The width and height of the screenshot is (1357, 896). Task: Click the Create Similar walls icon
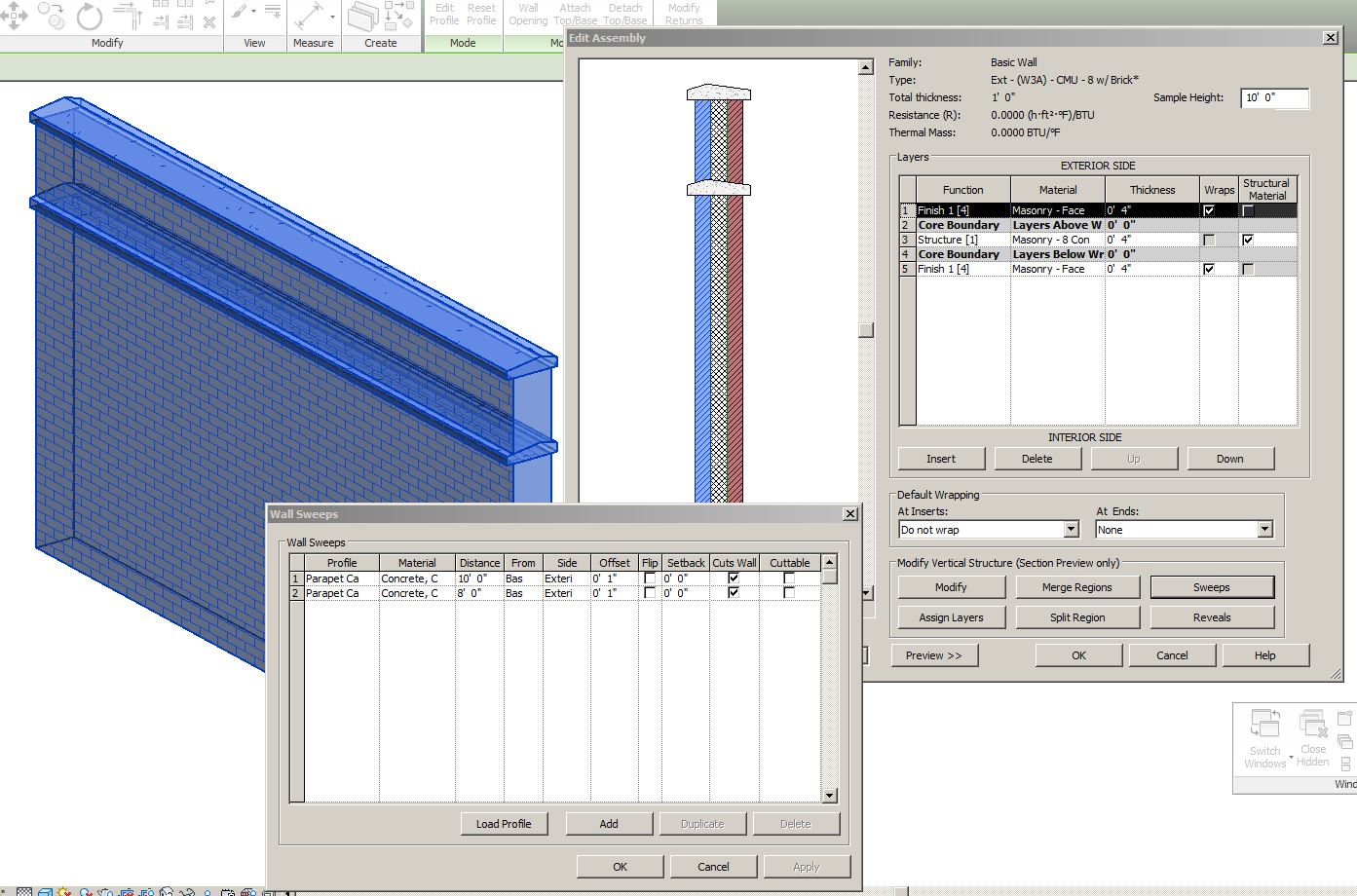point(363,16)
